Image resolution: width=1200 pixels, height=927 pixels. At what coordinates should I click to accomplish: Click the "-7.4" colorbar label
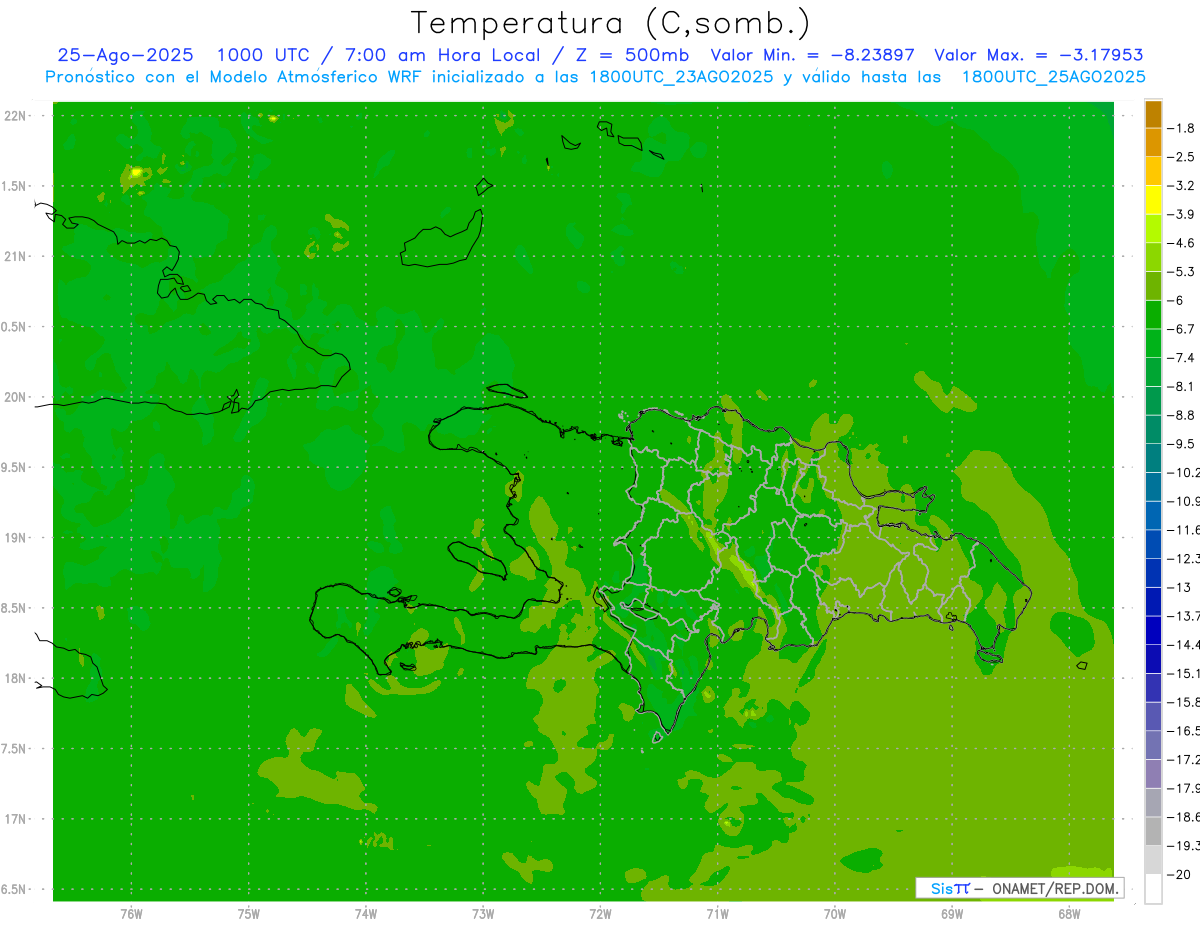[1181, 358]
